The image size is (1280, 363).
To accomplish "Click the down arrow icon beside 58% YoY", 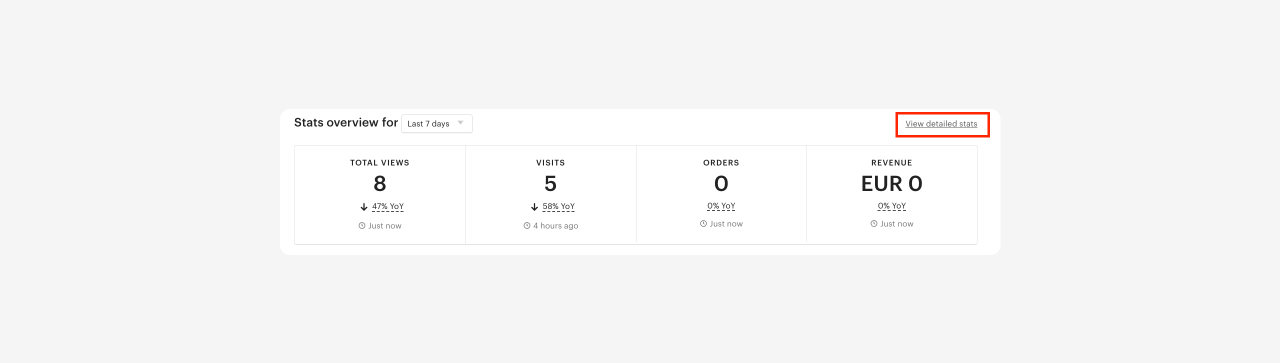I will click(535, 207).
